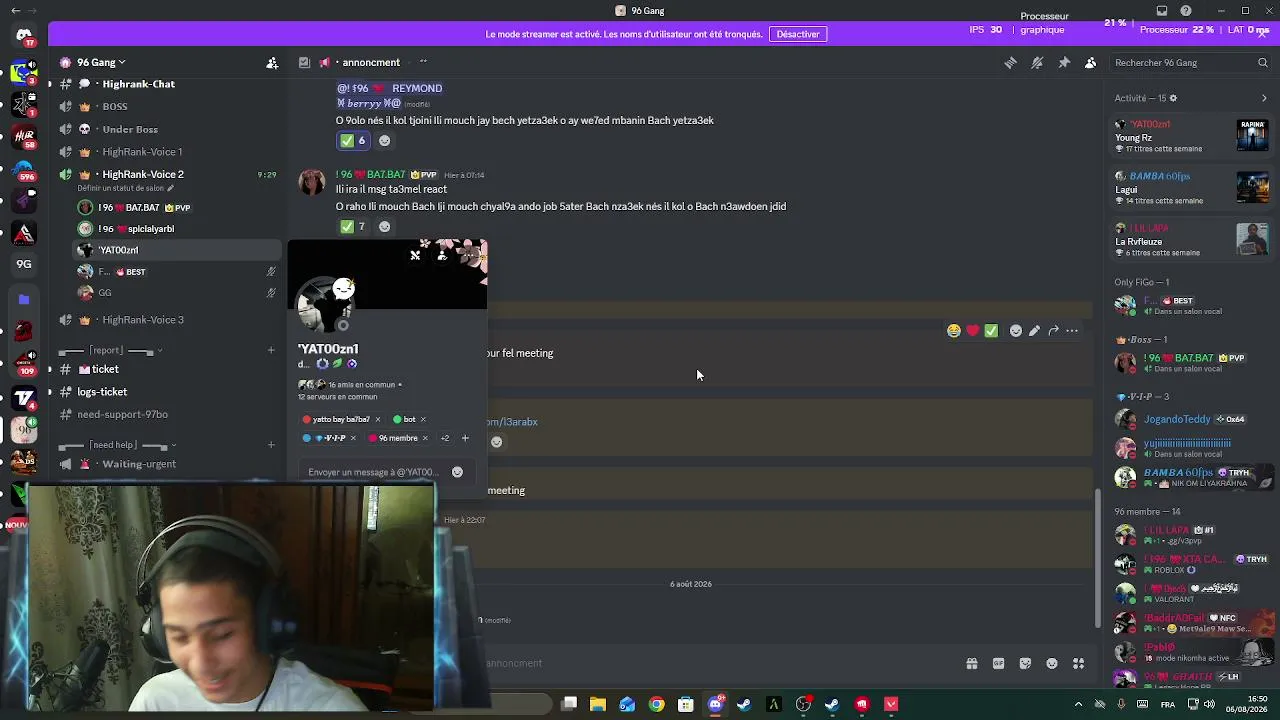Open pinned messages with the pin icon
The height and width of the screenshot is (720, 1280).
click(1064, 62)
